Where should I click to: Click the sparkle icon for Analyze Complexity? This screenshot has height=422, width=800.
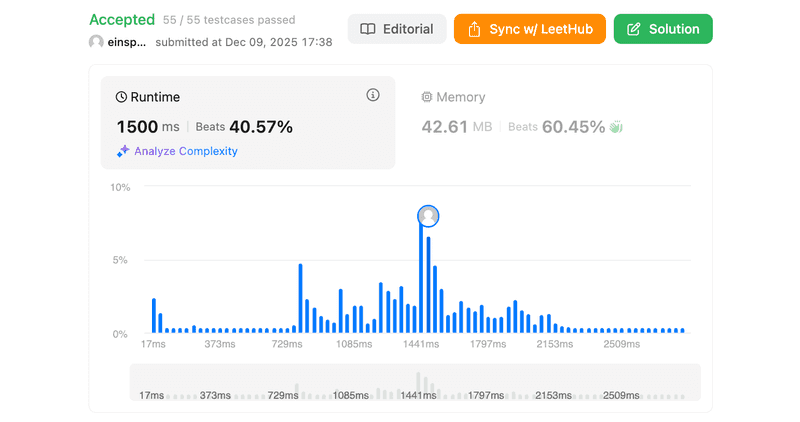pos(123,151)
